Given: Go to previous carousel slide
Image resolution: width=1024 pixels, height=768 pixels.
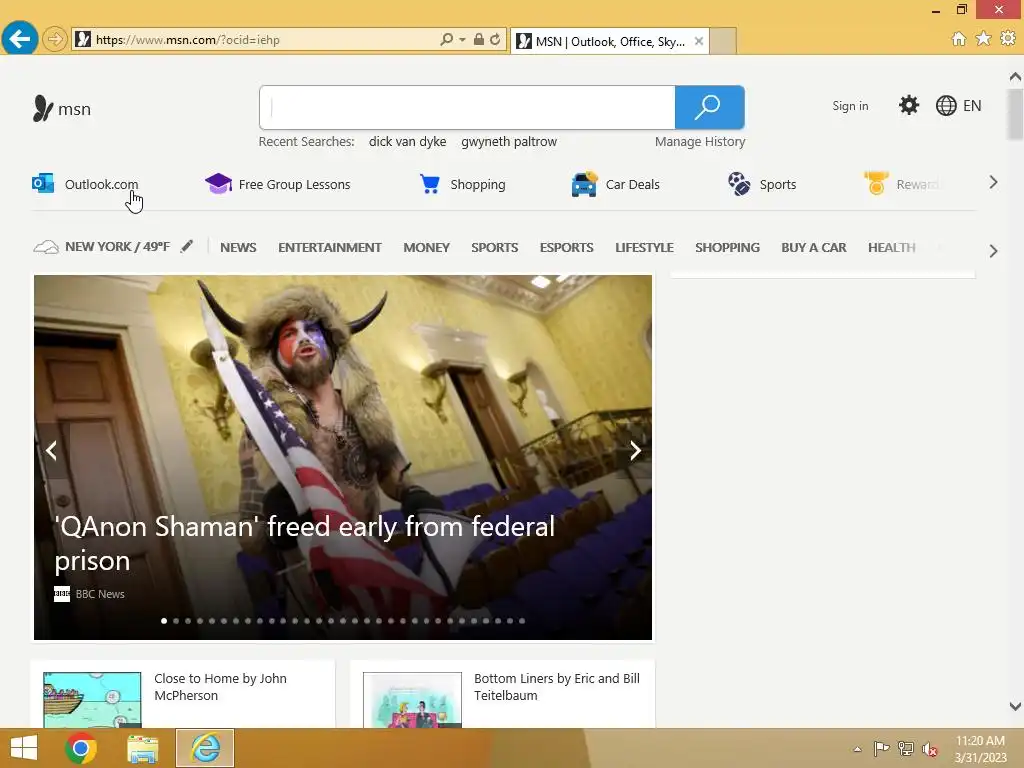Looking at the screenshot, I should (x=52, y=451).
